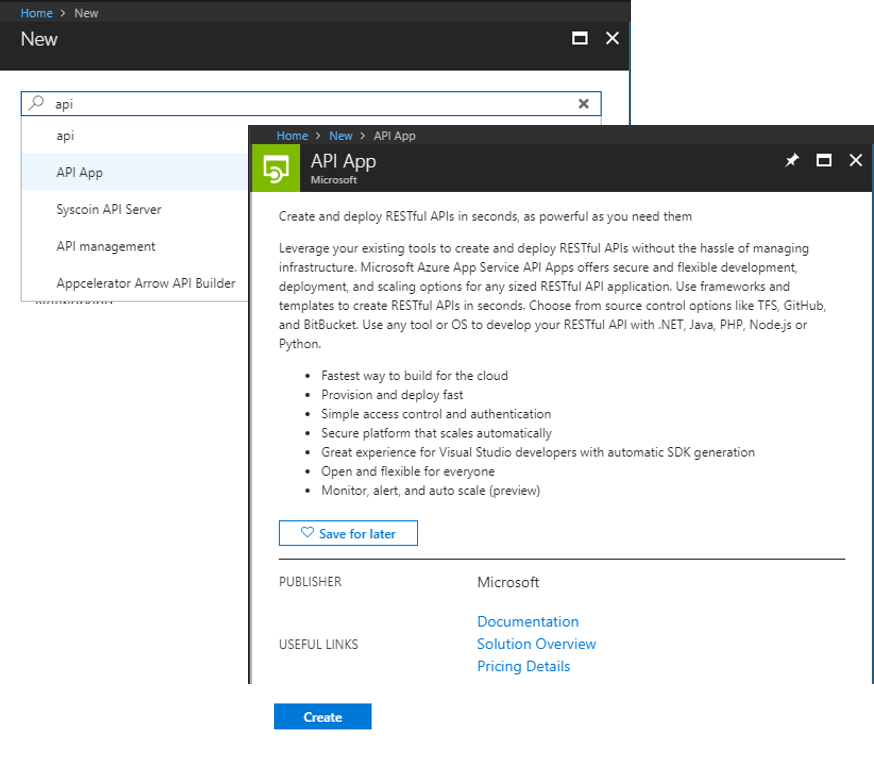Close the New blade
Viewport: 874px width, 764px height.
coord(612,38)
